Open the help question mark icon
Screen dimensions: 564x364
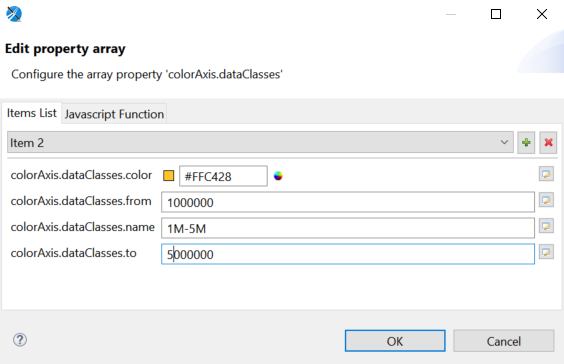(20, 340)
